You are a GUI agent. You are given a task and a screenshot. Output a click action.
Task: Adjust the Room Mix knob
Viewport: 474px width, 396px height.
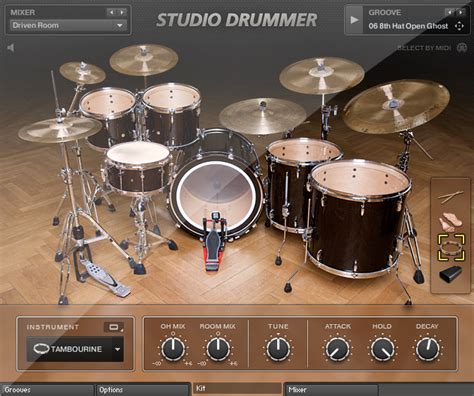coord(218,349)
